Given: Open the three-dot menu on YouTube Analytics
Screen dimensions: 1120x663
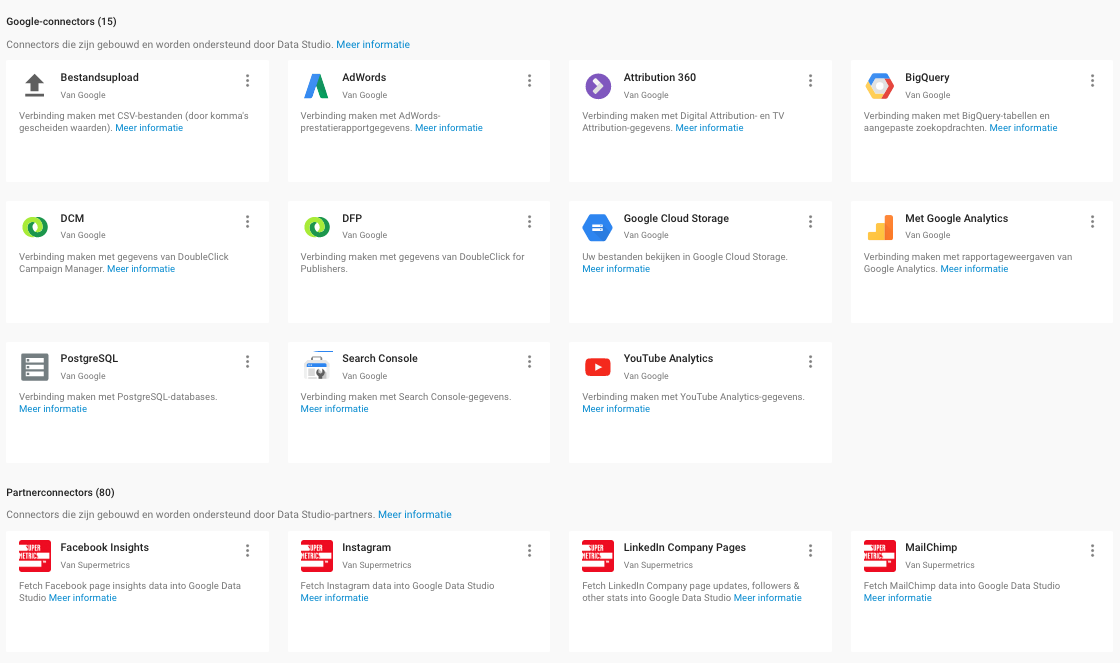Looking at the screenshot, I should tap(811, 362).
